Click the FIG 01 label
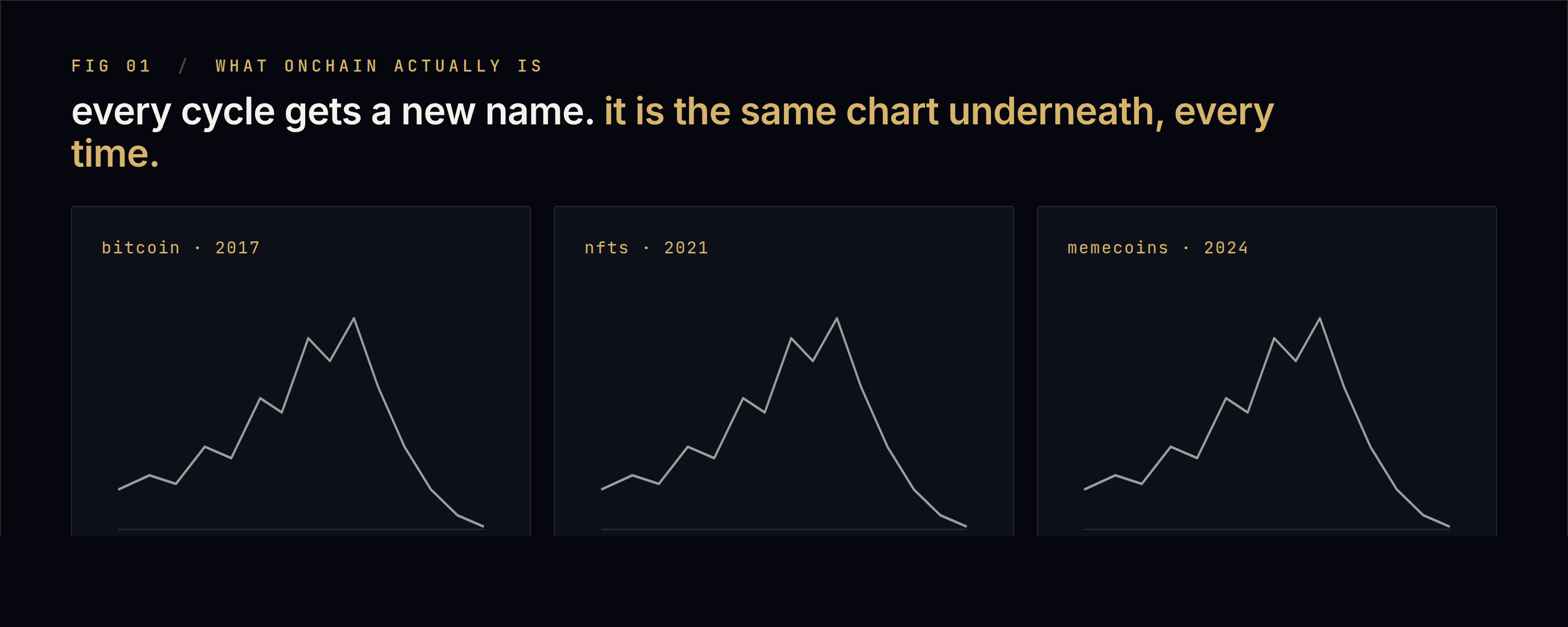The image size is (1568, 627). click(x=111, y=66)
